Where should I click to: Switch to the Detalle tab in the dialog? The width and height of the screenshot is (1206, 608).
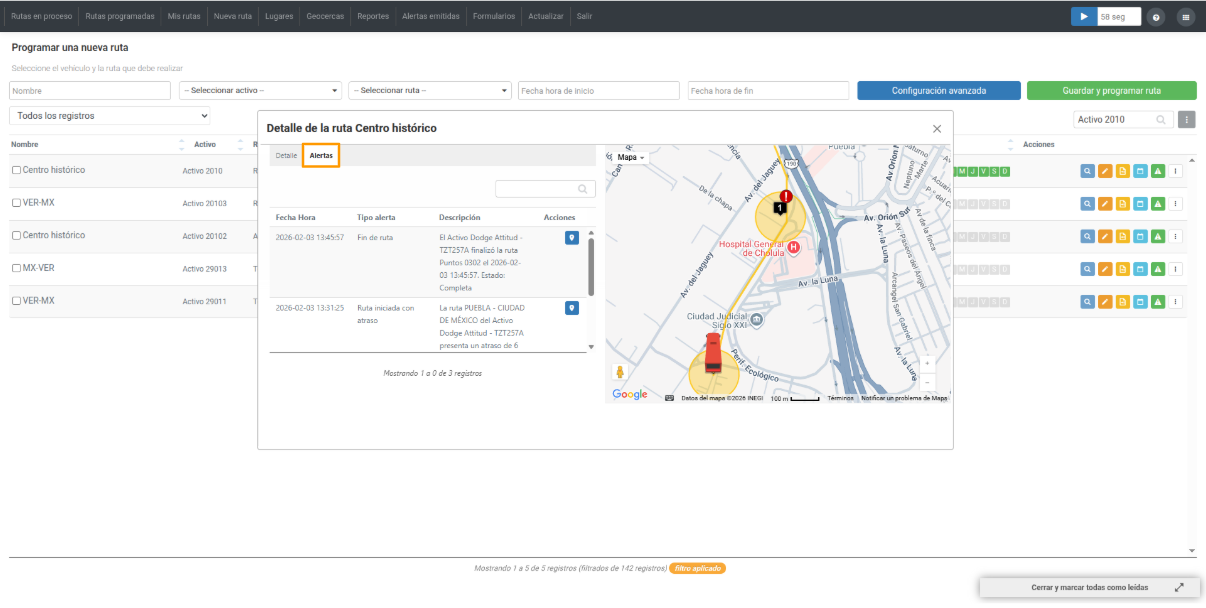click(286, 156)
